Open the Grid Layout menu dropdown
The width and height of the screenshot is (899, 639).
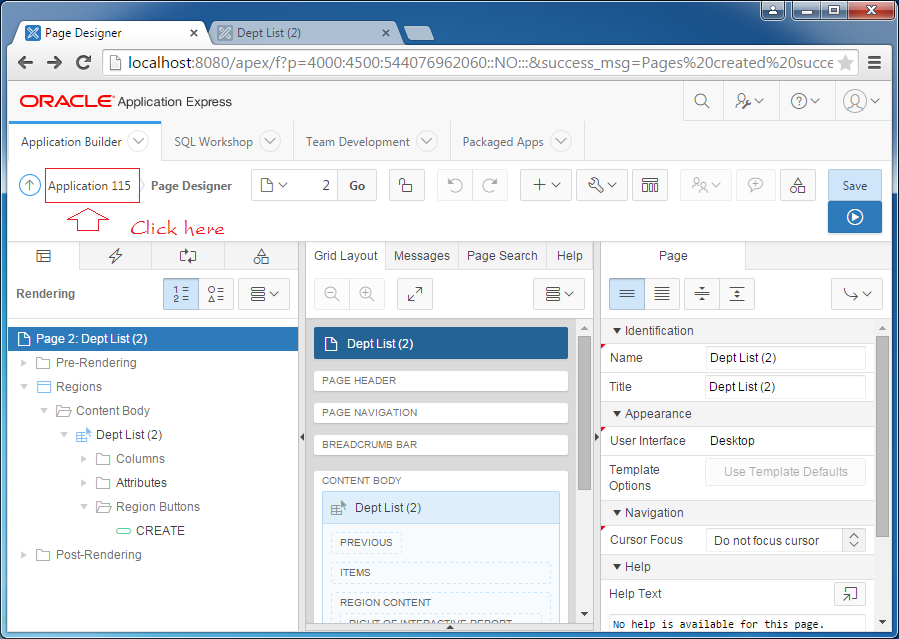coord(559,294)
